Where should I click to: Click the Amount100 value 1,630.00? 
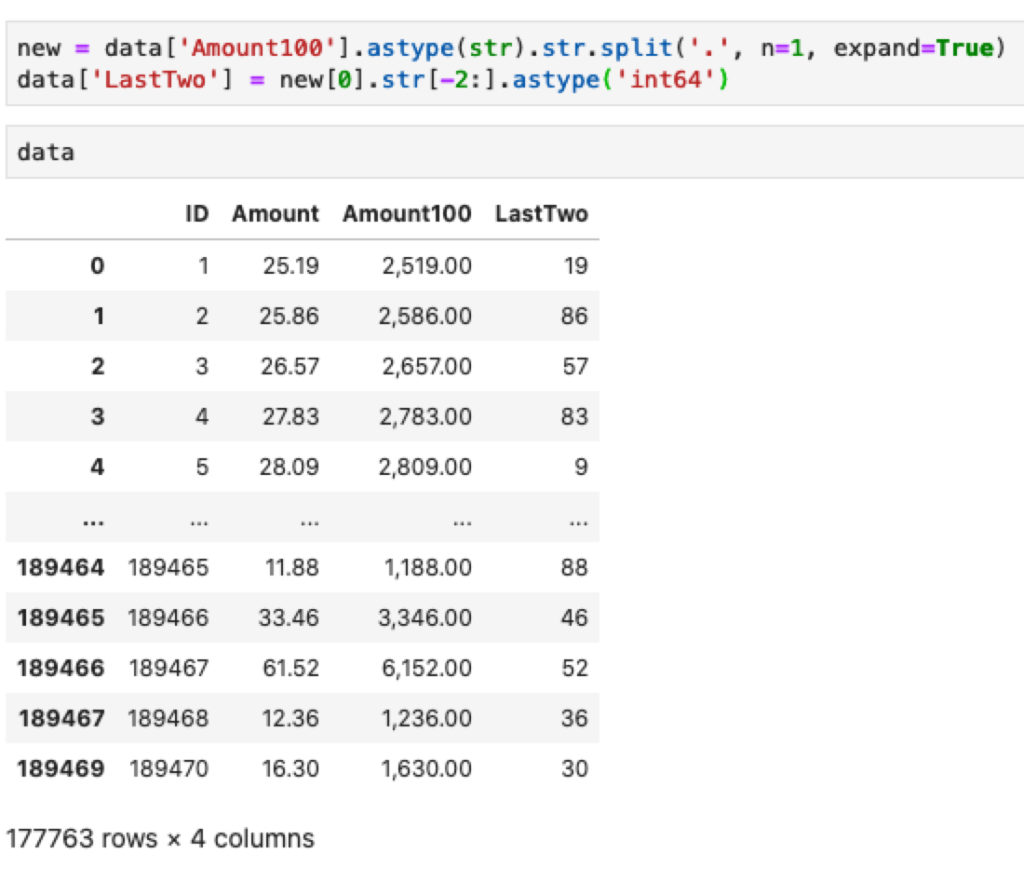(426, 769)
